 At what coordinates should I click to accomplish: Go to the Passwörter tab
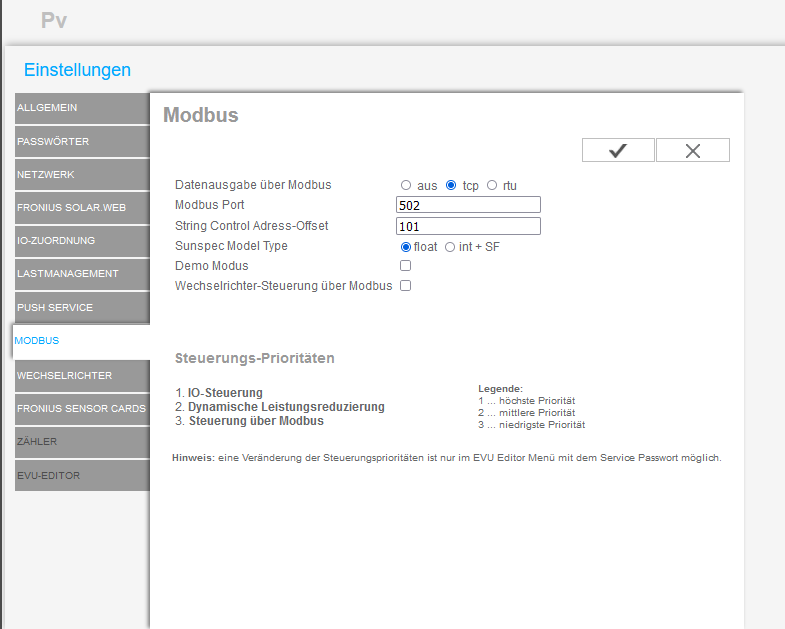(81, 142)
